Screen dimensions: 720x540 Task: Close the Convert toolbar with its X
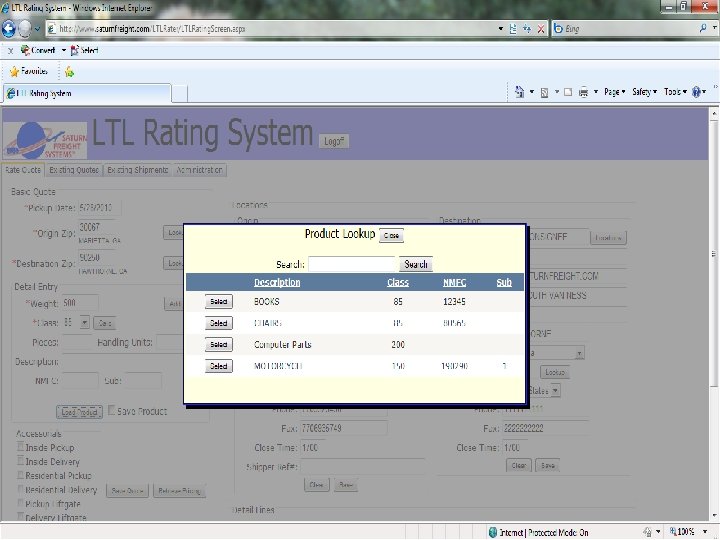point(10,51)
